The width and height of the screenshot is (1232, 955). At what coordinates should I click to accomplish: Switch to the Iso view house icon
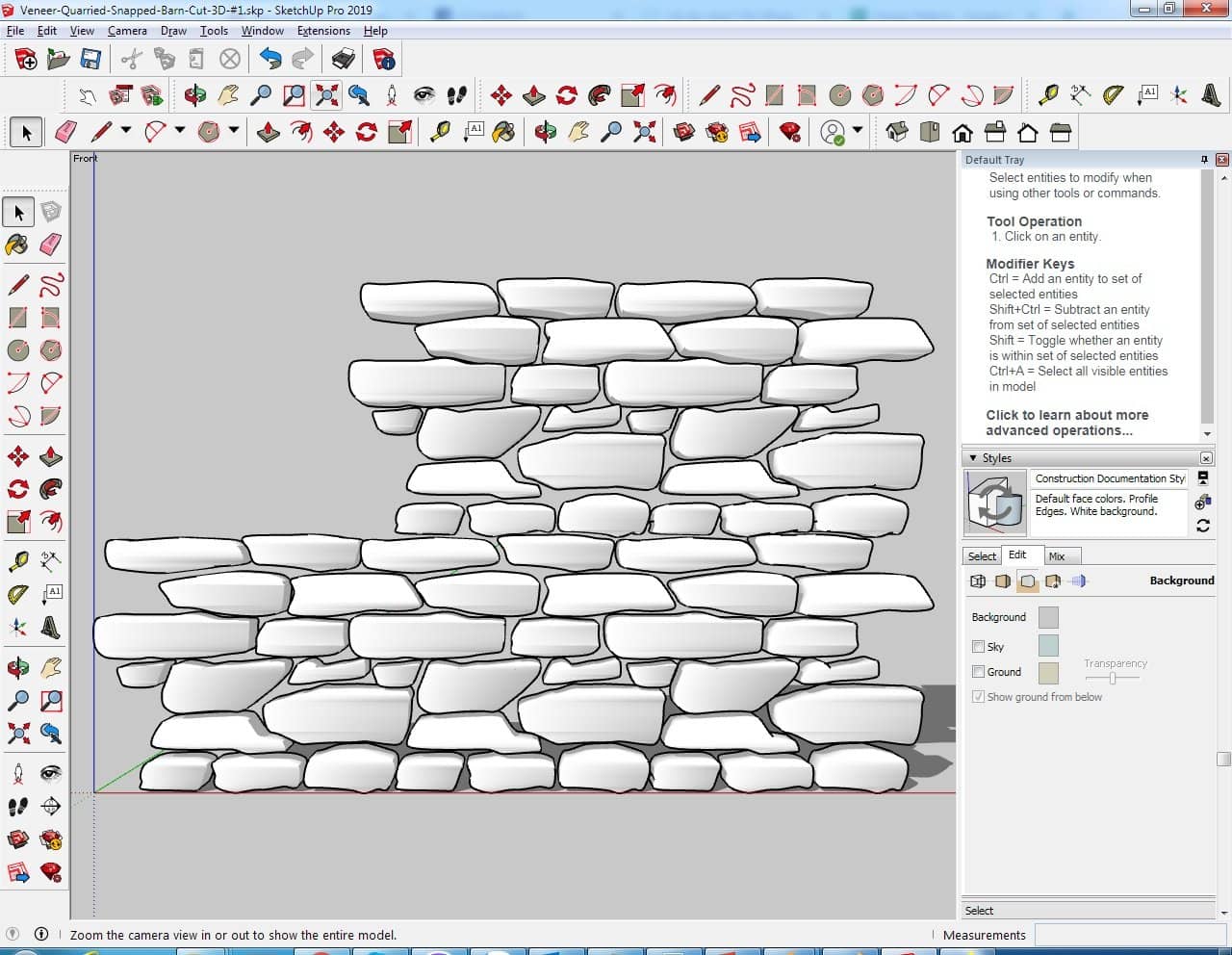[897, 131]
